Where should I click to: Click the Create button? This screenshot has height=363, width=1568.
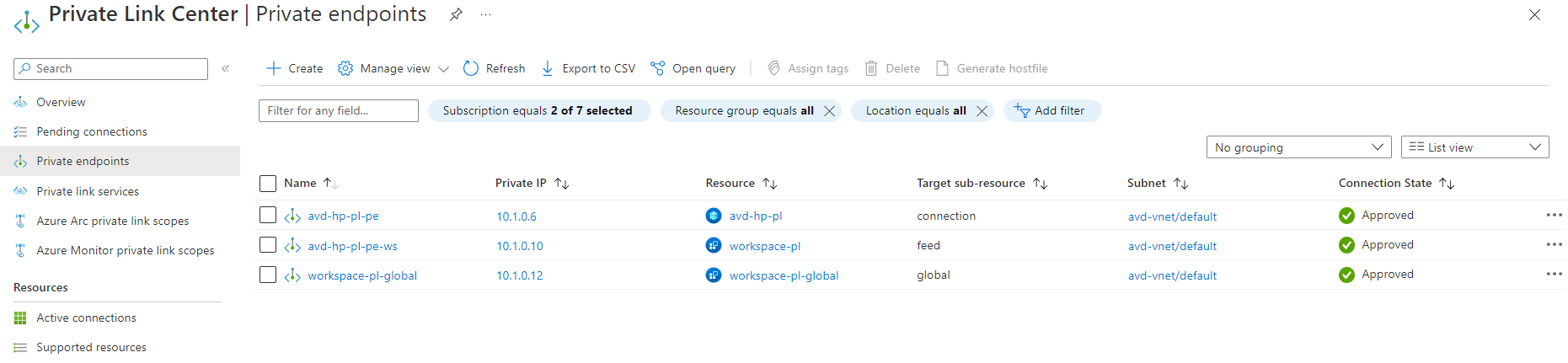(x=295, y=68)
